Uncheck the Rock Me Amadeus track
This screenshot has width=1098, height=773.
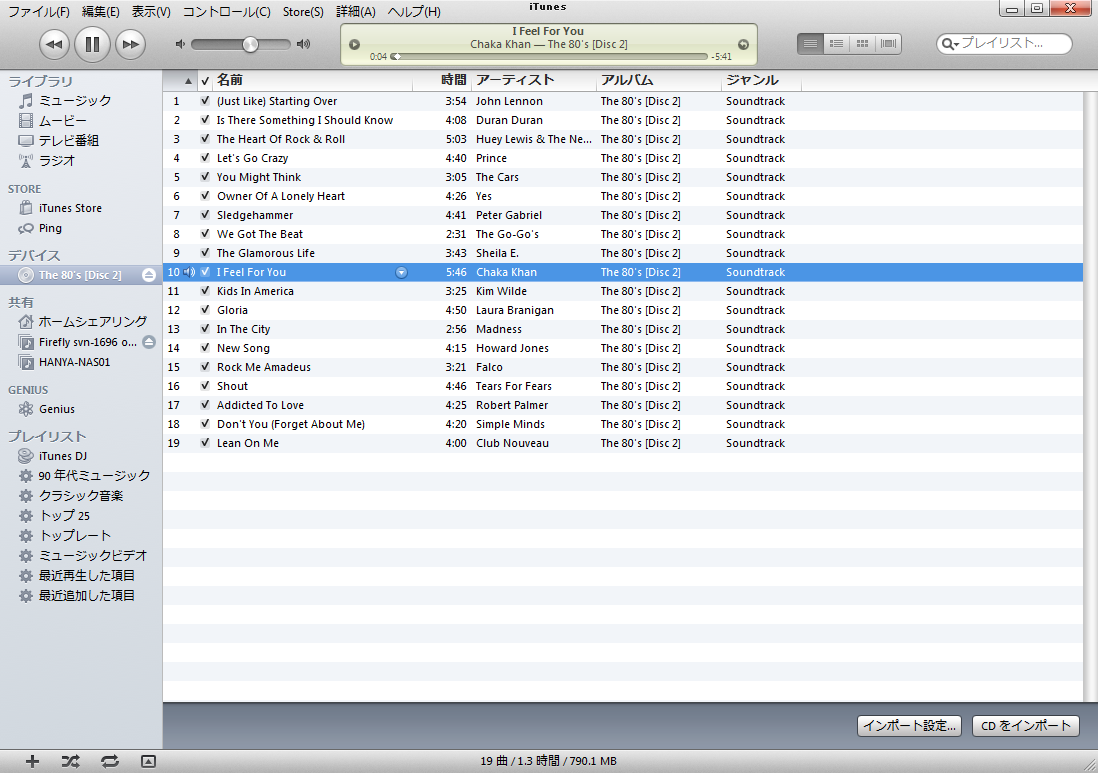(x=205, y=367)
